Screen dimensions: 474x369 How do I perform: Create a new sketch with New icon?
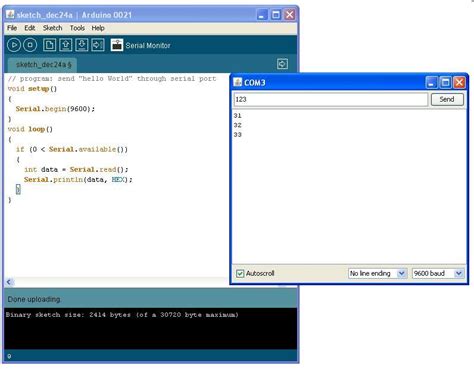click(x=49, y=45)
